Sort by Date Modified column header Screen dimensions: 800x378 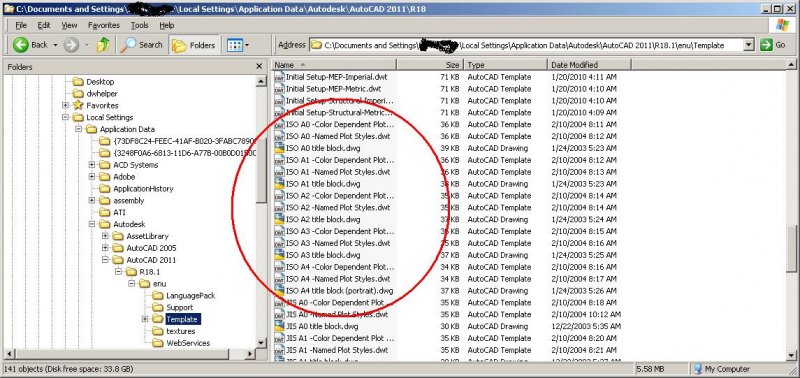pos(589,65)
